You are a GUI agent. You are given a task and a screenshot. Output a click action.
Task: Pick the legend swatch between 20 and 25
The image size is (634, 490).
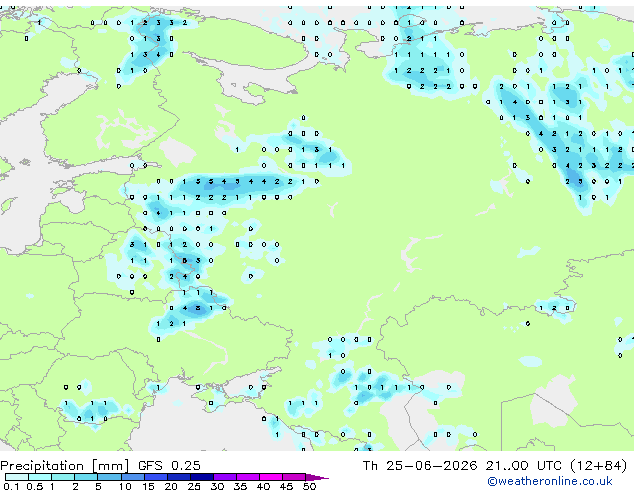click(179, 477)
